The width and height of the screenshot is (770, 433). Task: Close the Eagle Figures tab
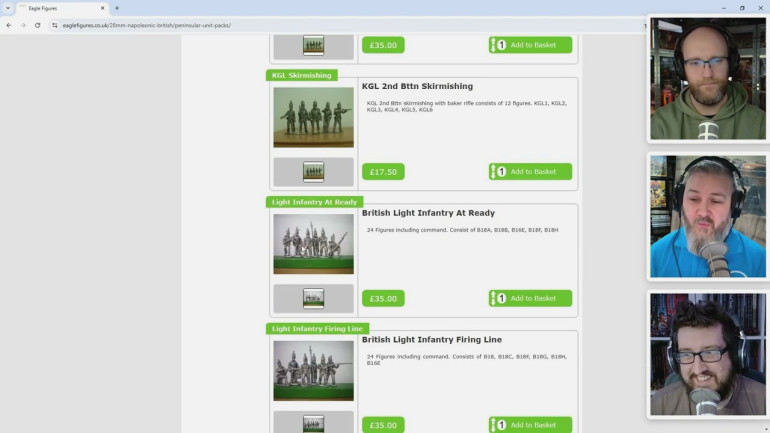pos(102,8)
